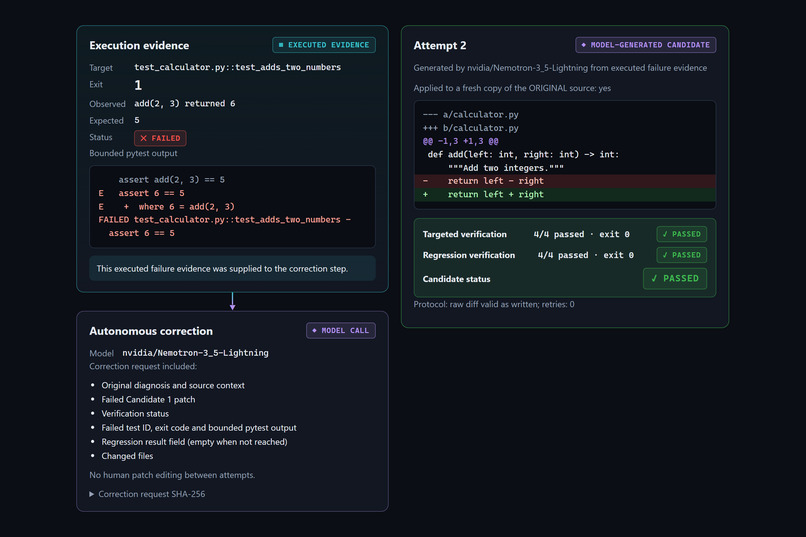806x537 pixels.
Task: Click the Attempt 2 heading
Action: pos(440,46)
